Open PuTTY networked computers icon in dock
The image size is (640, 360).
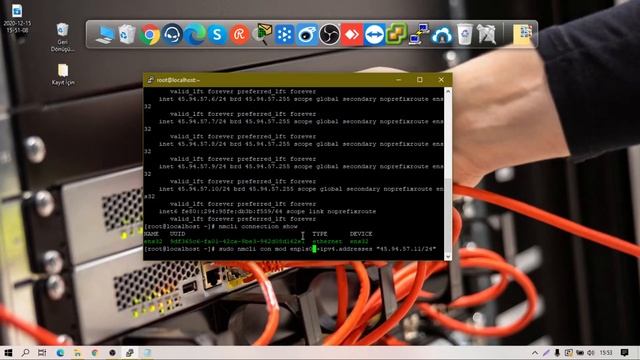point(419,34)
